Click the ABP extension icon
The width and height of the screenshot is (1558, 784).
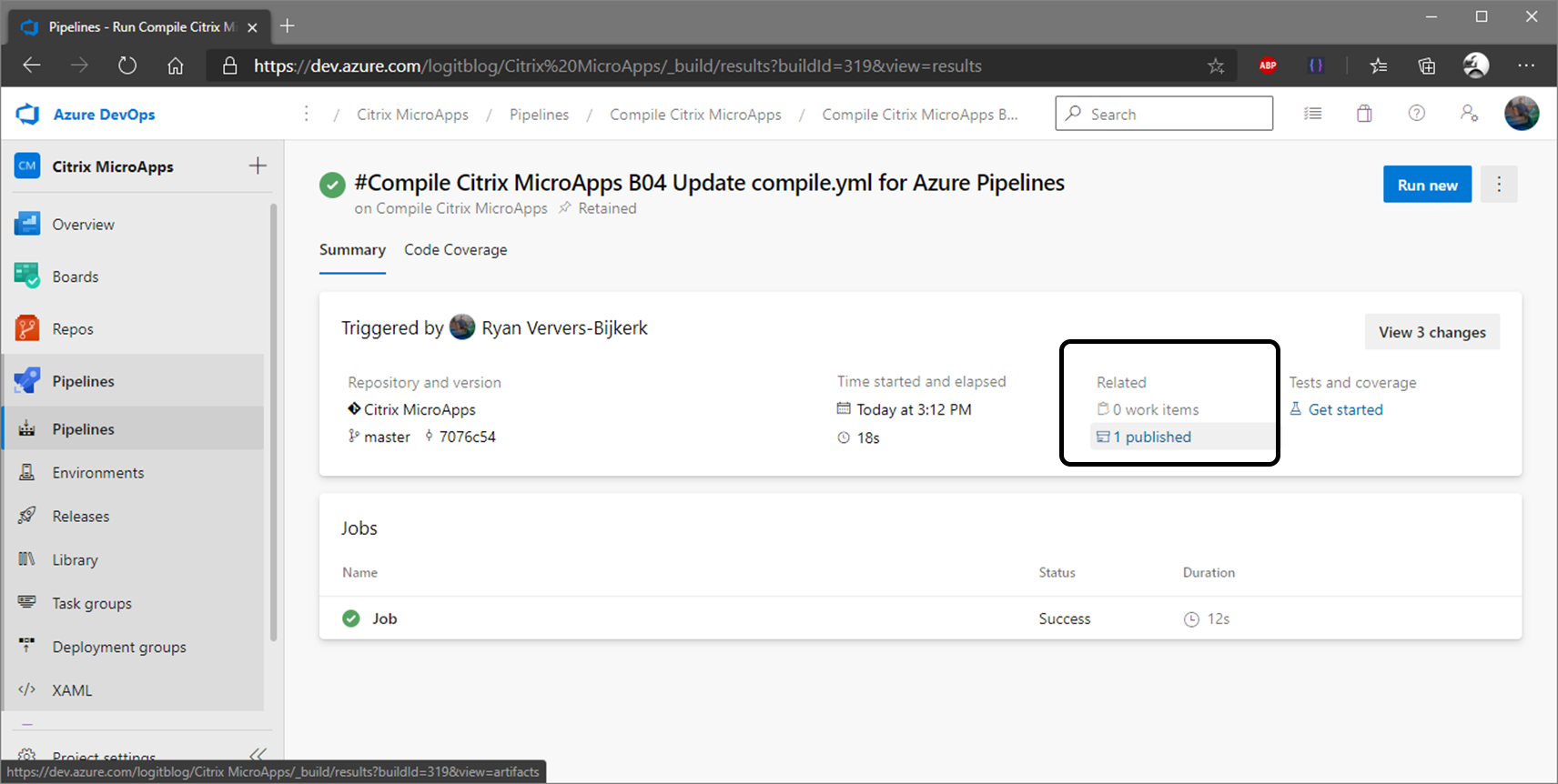[x=1268, y=65]
